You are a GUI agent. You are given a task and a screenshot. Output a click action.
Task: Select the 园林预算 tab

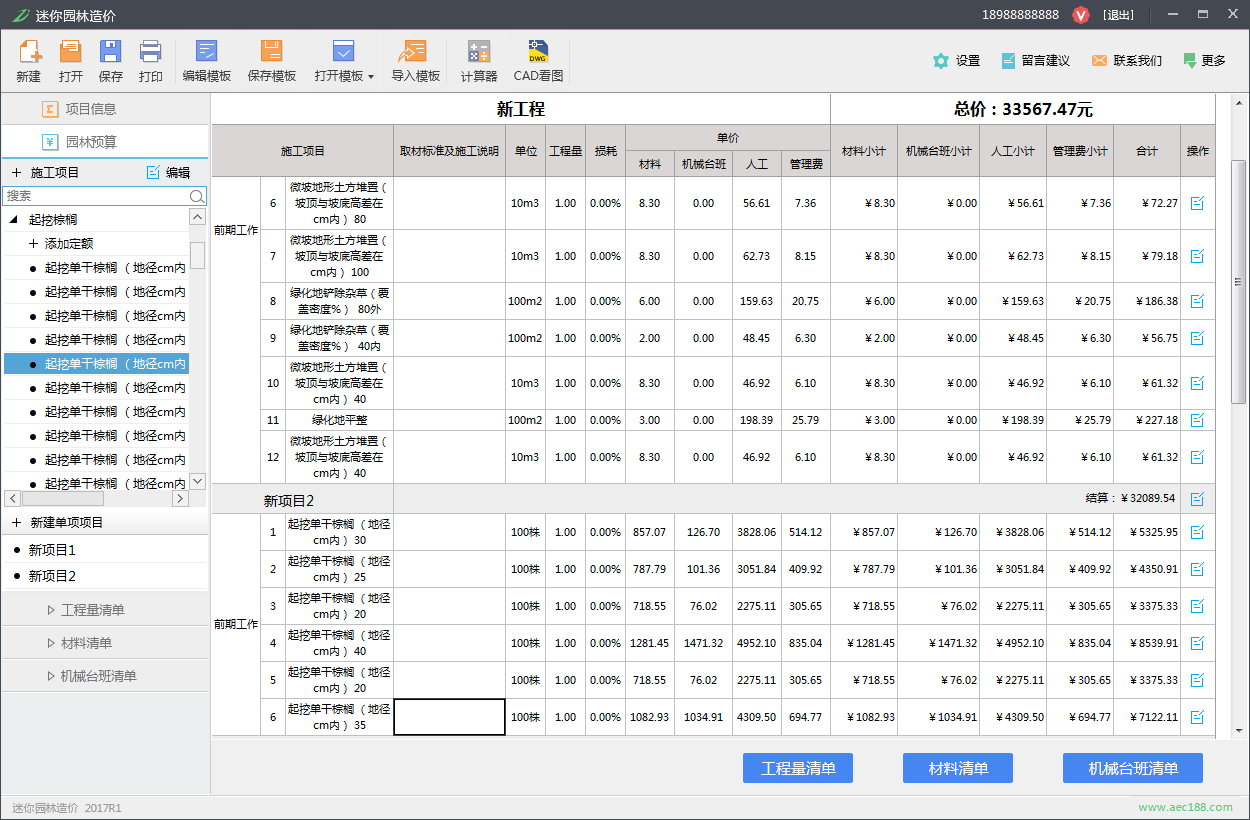point(90,142)
